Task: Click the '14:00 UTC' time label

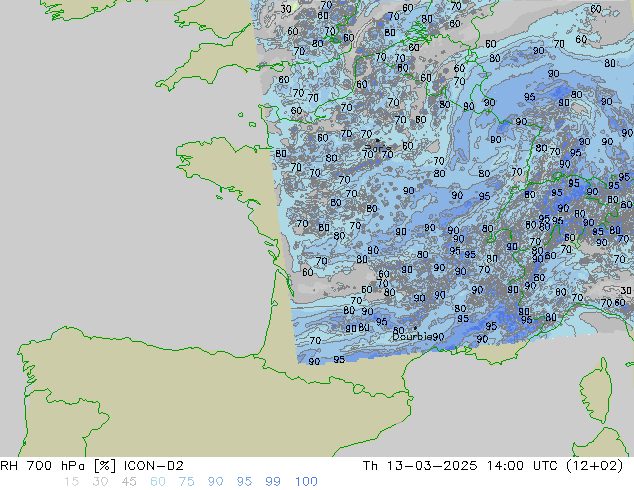Action: click(x=523, y=466)
